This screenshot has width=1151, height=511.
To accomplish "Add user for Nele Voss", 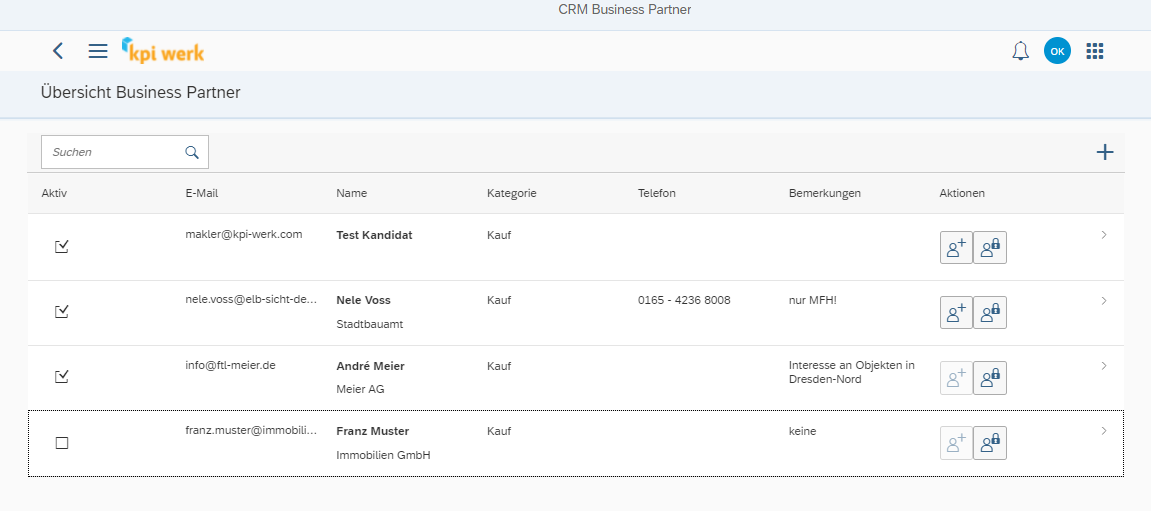I will (x=956, y=313).
